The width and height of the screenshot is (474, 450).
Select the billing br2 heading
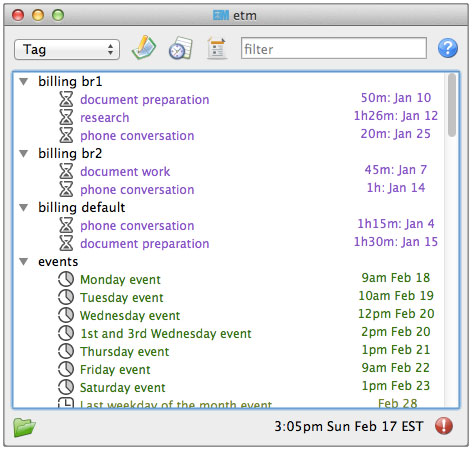point(70,154)
